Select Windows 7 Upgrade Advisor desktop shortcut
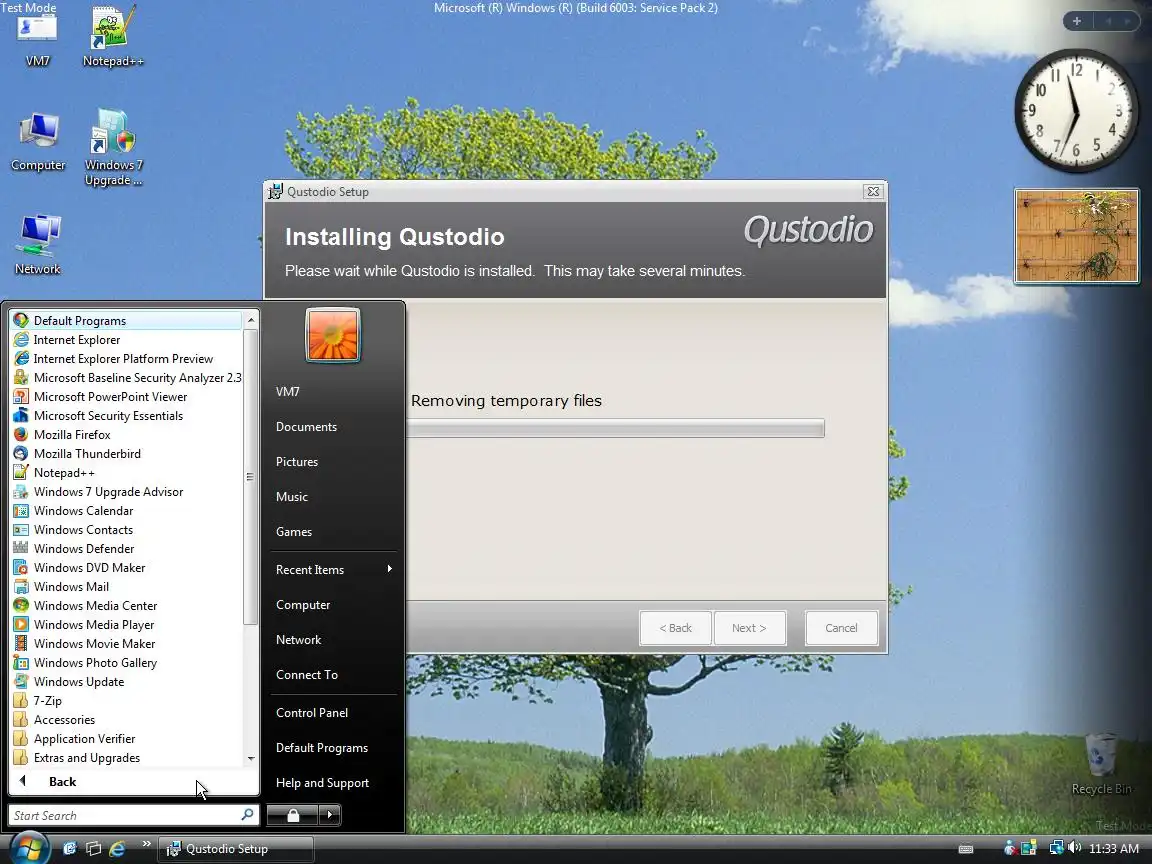 click(113, 148)
